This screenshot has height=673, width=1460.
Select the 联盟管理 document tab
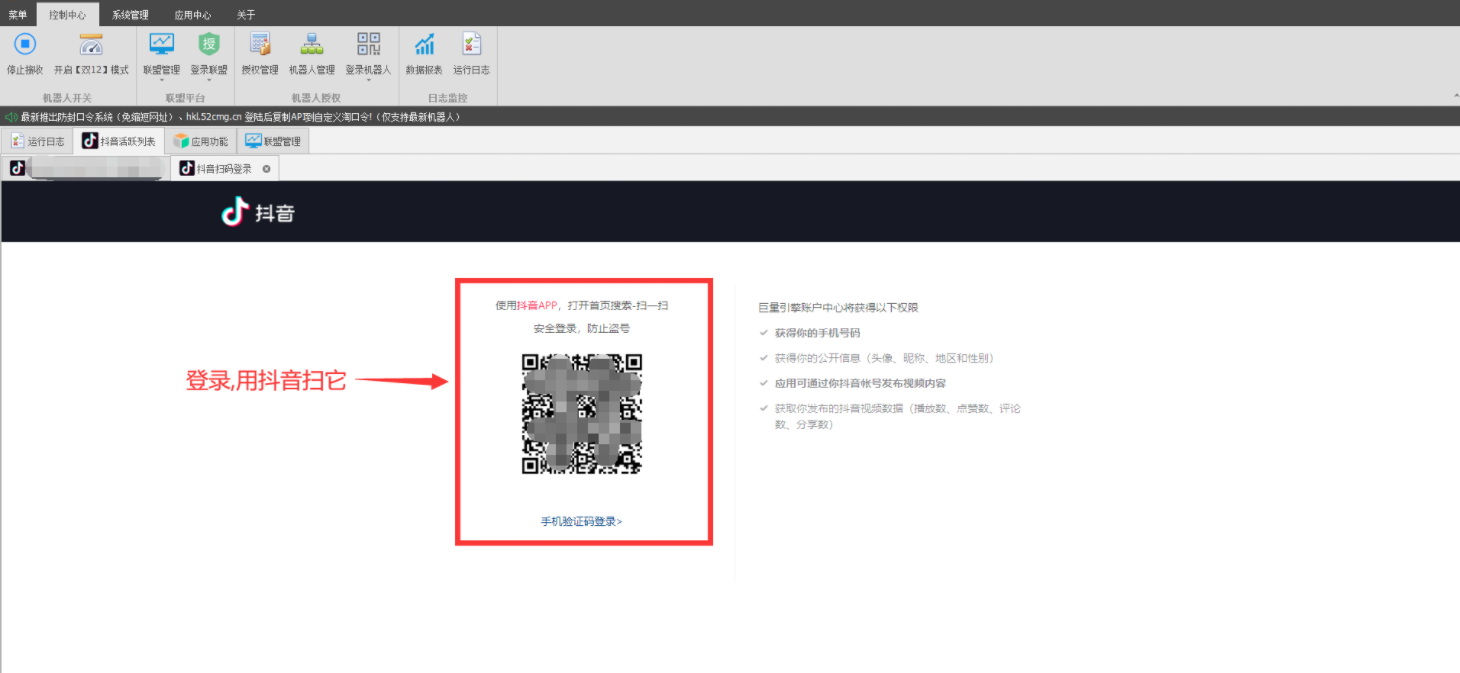pos(273,142)
